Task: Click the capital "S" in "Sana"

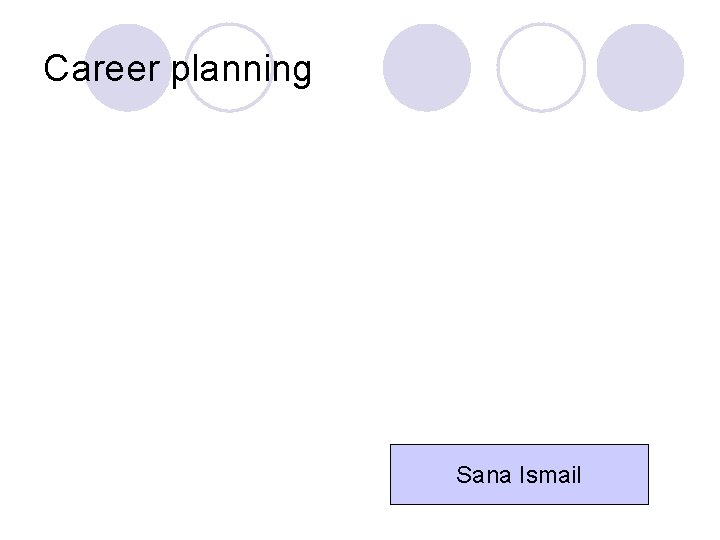Action: tap(464, 475)
